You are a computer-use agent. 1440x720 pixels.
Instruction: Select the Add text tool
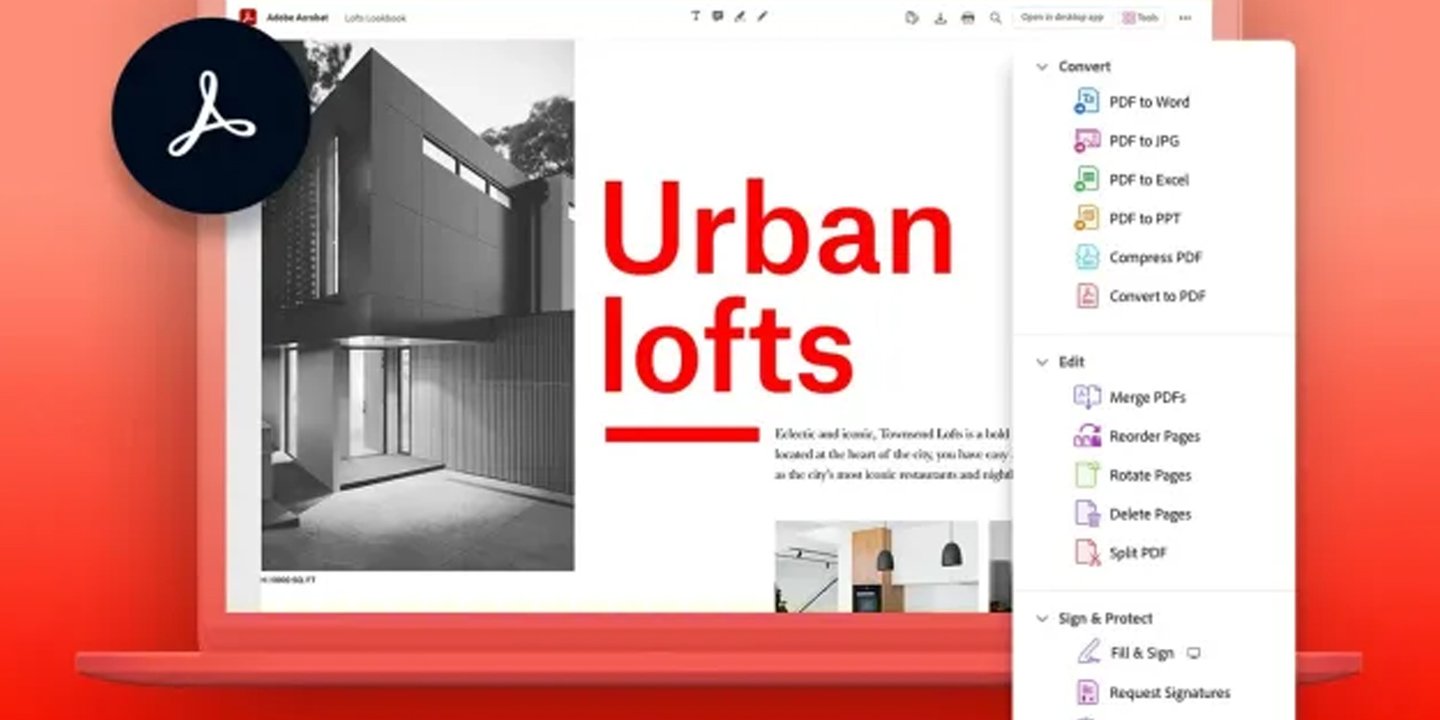[x=696, y=17]
